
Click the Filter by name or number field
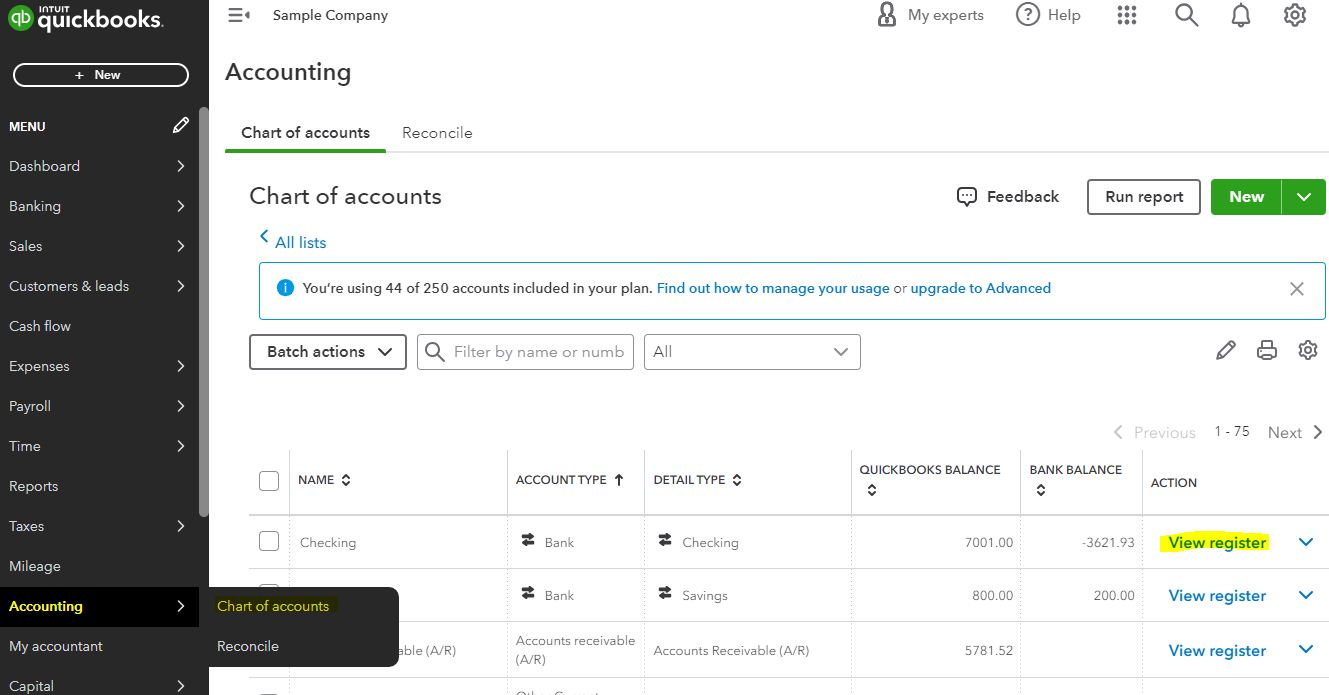[x=525, y=352]
